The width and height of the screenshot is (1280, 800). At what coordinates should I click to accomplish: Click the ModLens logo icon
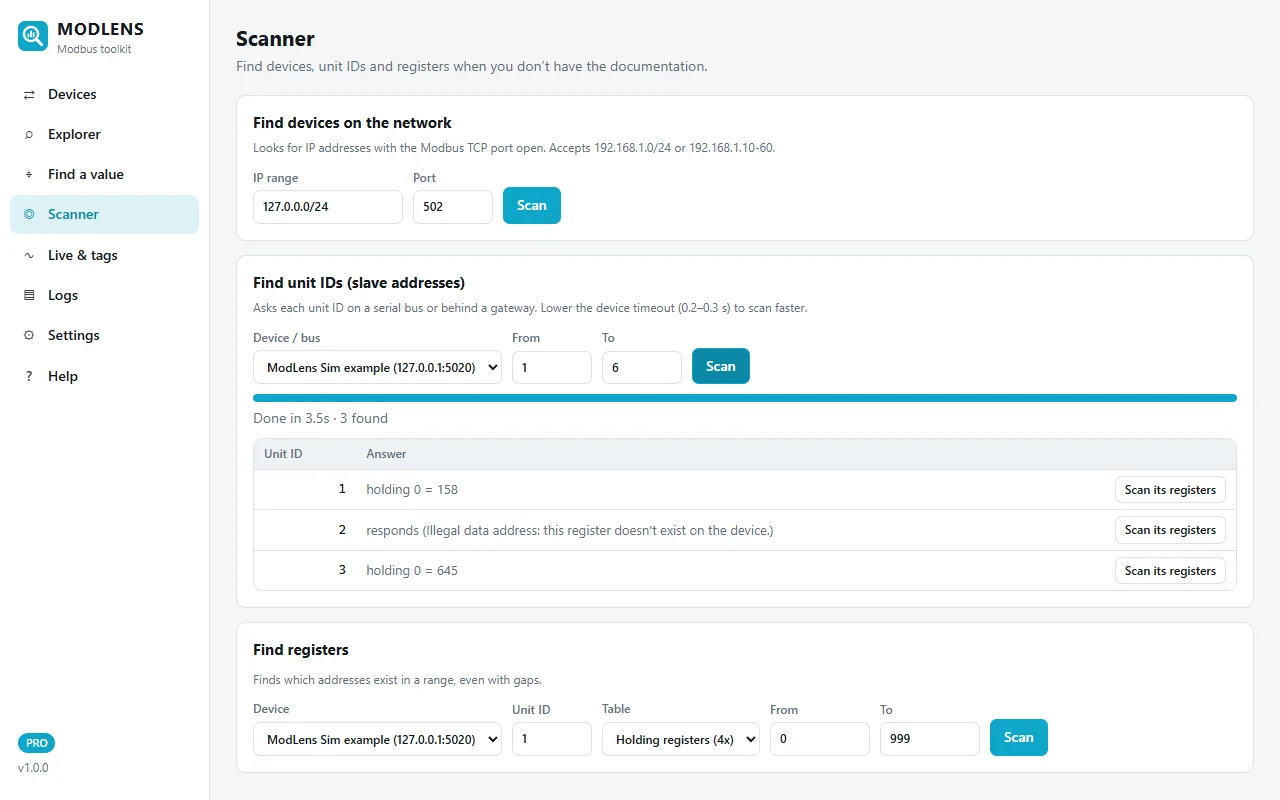33,37
